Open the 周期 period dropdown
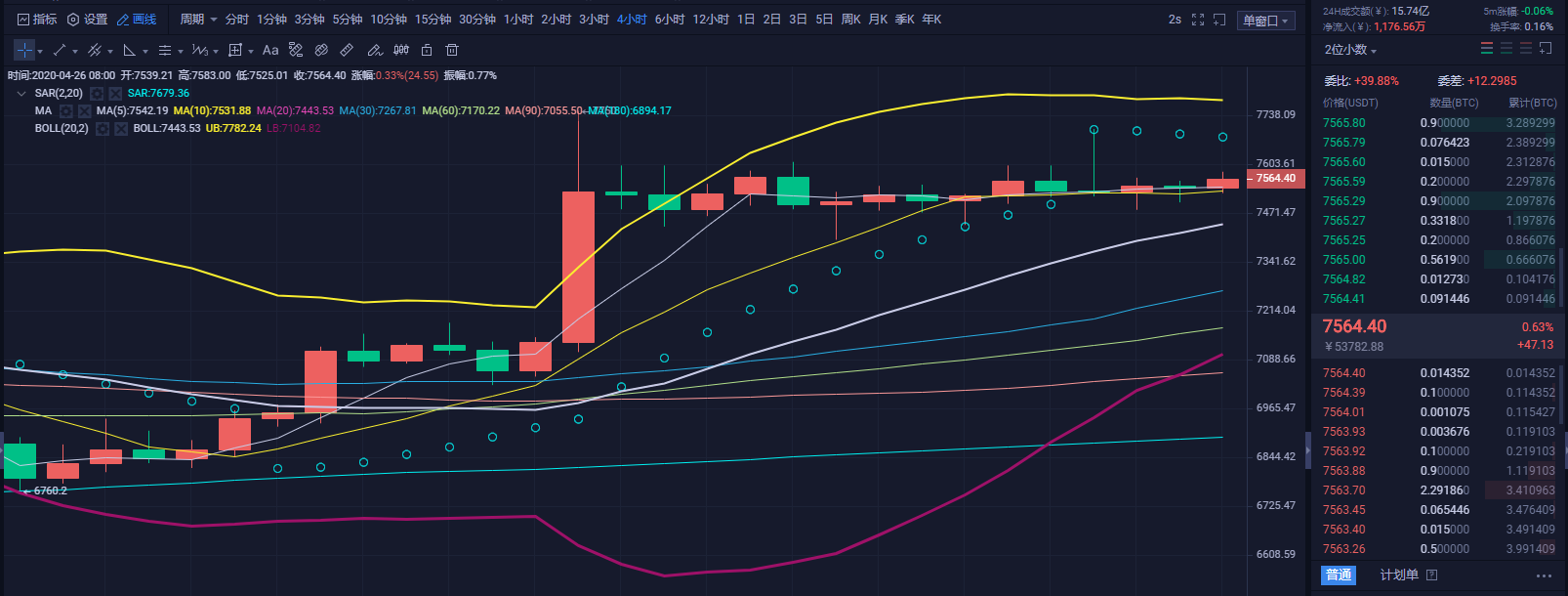Image resolution: width=1568 pixels, height=596 pixels. 198,20
